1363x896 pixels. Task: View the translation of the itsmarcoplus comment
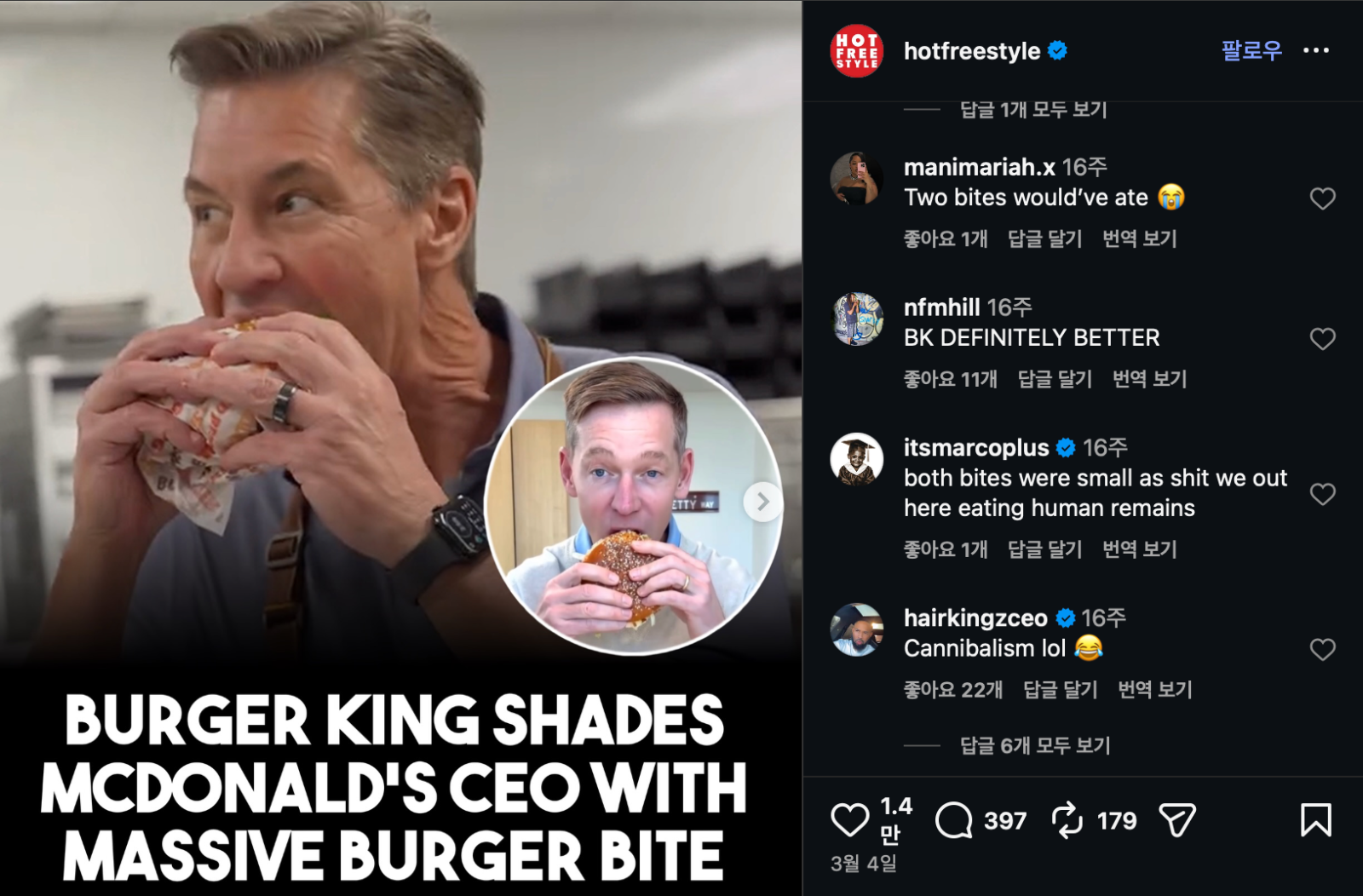click(1139, 549)
